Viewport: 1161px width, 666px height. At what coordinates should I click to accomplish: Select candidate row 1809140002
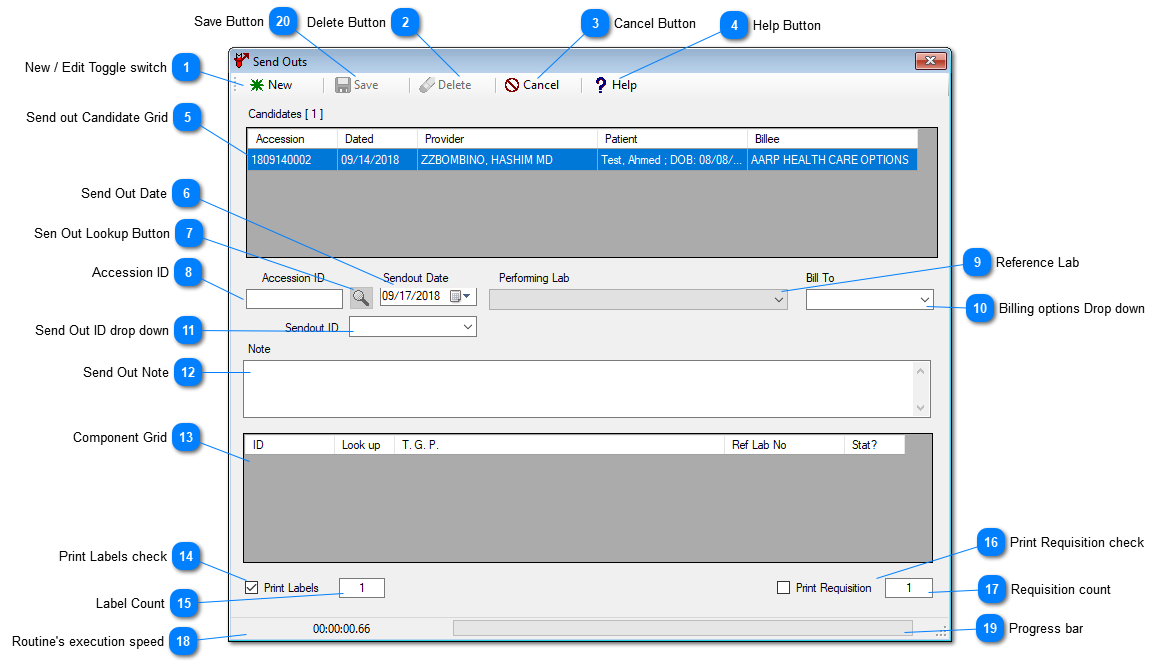[291, 160]
